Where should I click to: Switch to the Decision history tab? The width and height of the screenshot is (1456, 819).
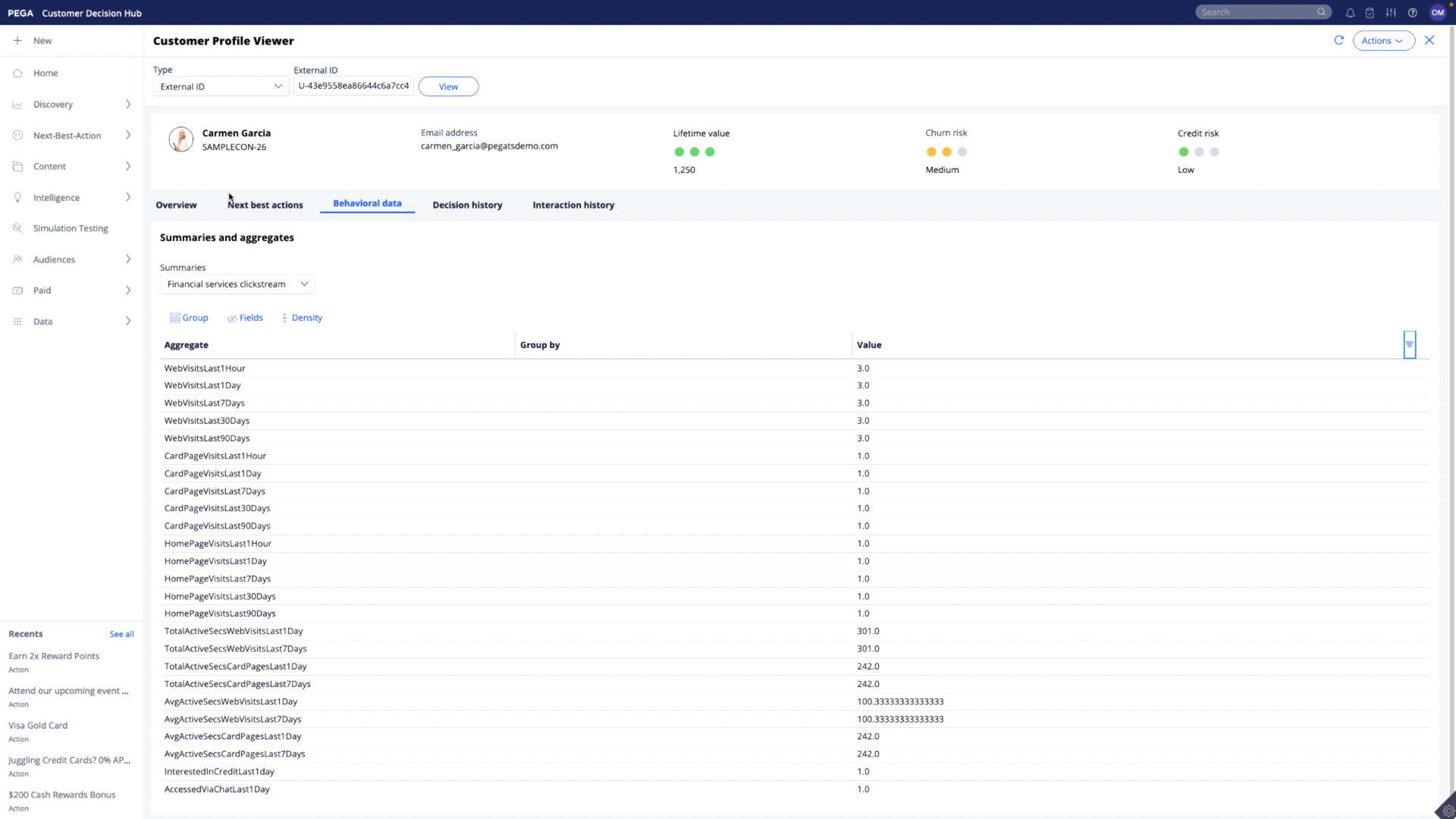tap(467, 205)
